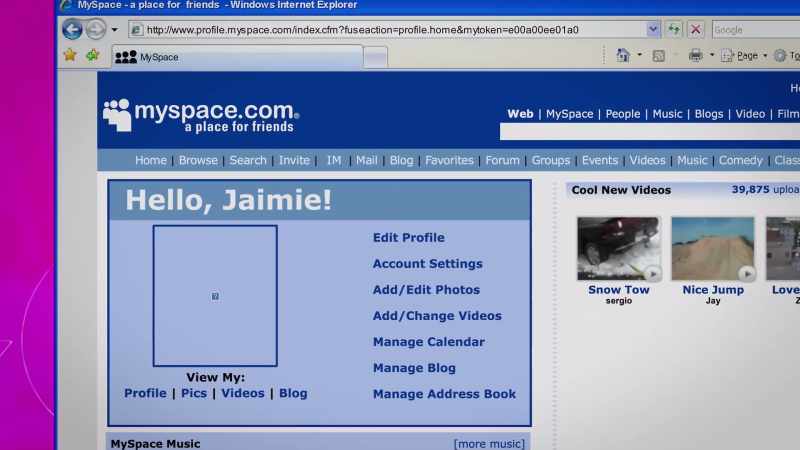This screenshot has height=450, width=800.
Task: Expand the Home icon dropdown arrow
Action: [639, 55]
